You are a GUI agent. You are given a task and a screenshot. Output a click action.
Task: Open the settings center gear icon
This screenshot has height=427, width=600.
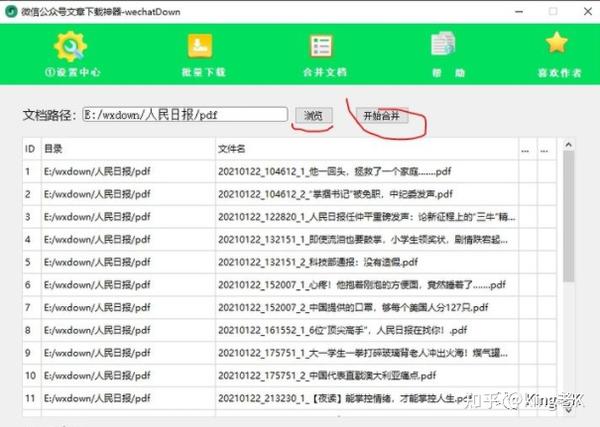click(71, 46)
